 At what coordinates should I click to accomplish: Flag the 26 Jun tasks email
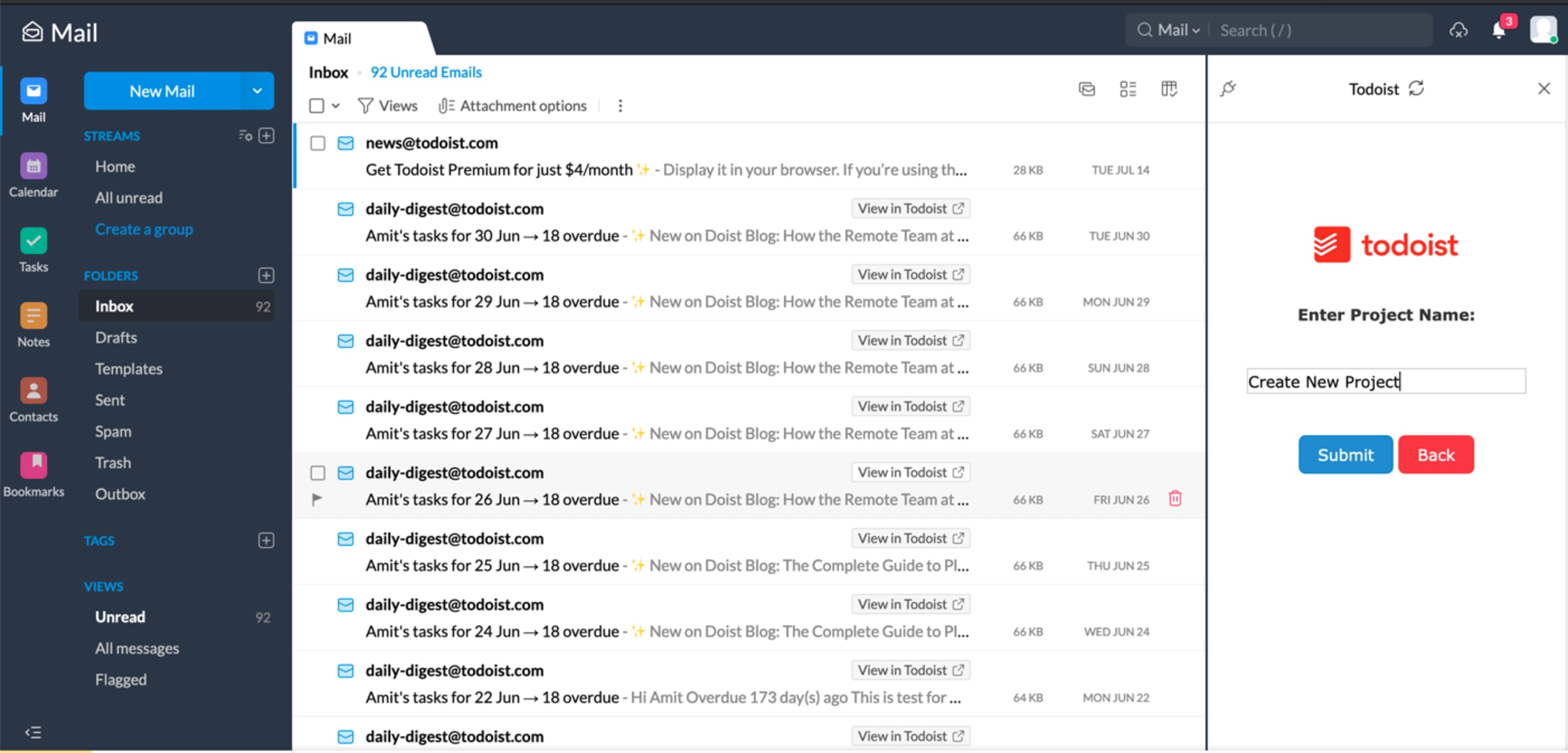317,499
